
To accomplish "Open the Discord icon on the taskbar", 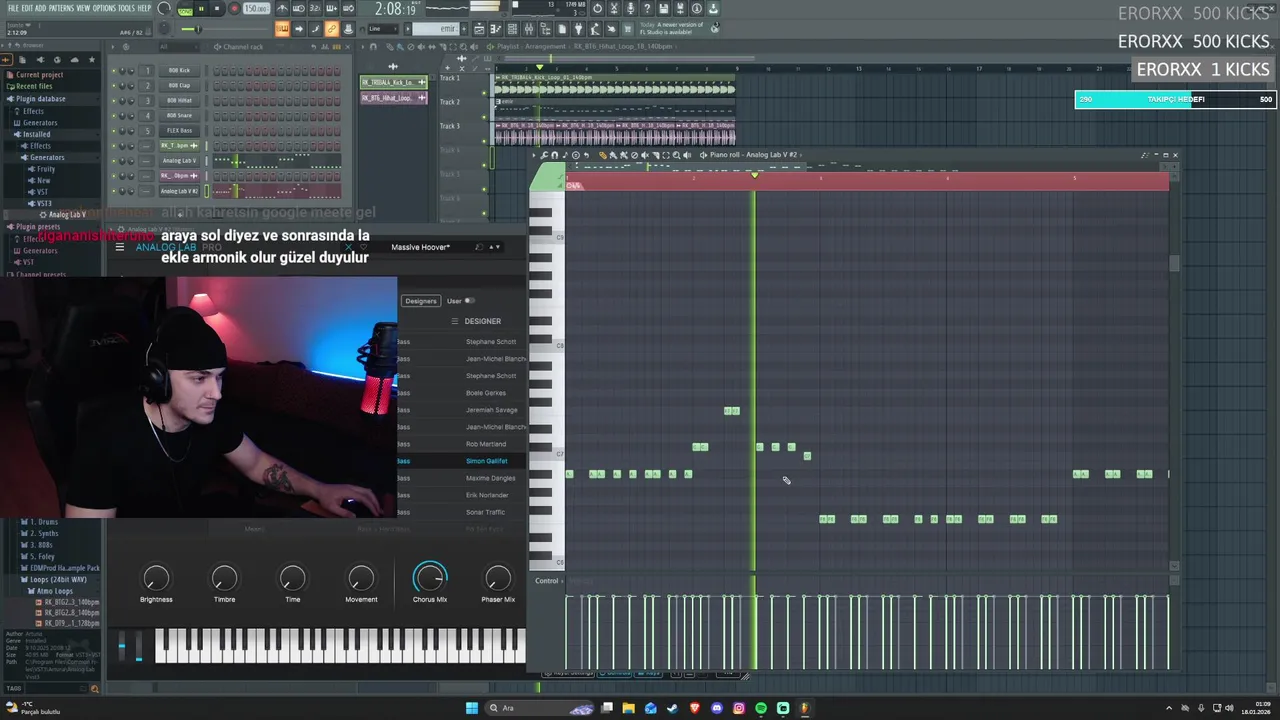I will (717, 708).
